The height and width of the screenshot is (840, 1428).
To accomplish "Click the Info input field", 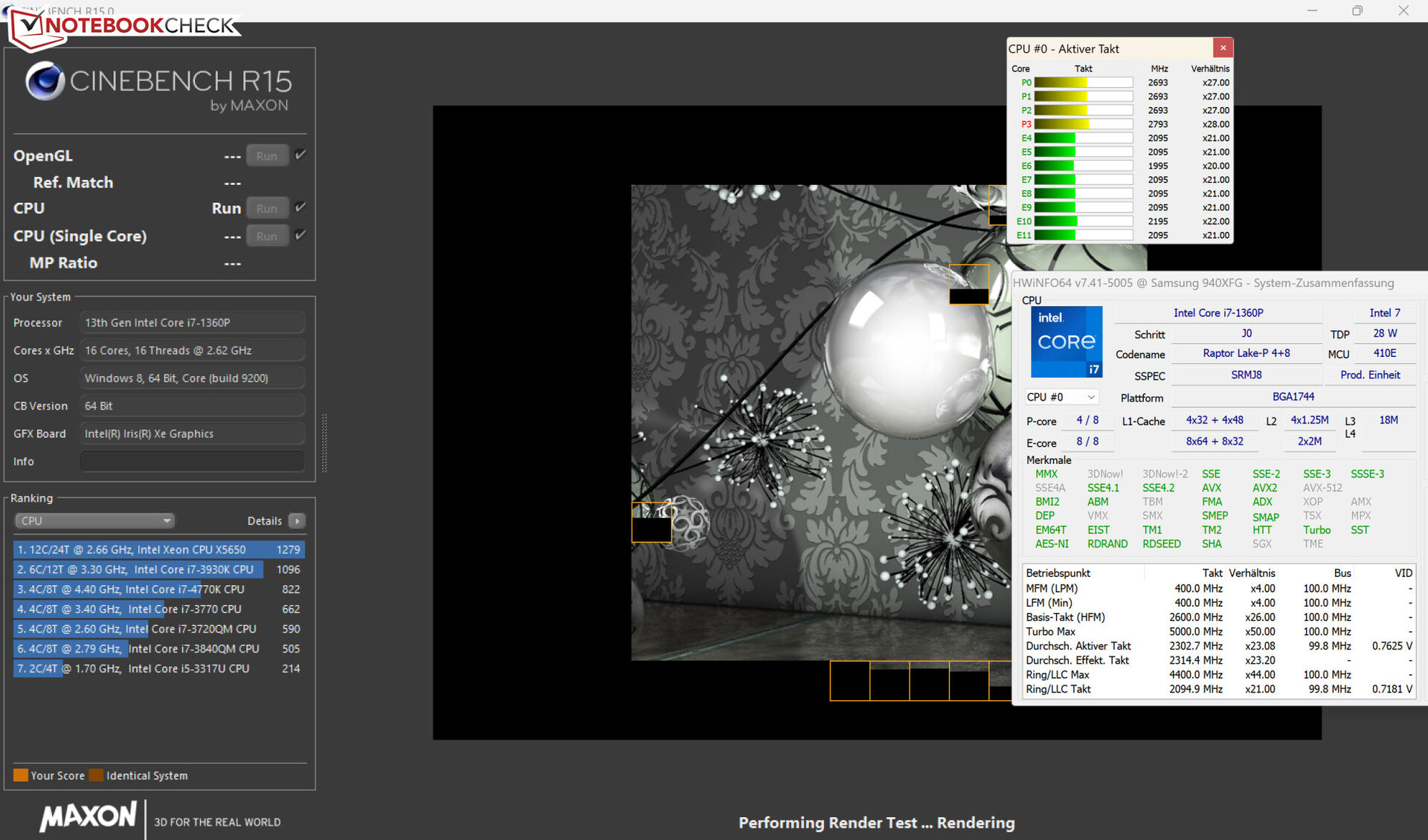I will click(x=192, y=462).
